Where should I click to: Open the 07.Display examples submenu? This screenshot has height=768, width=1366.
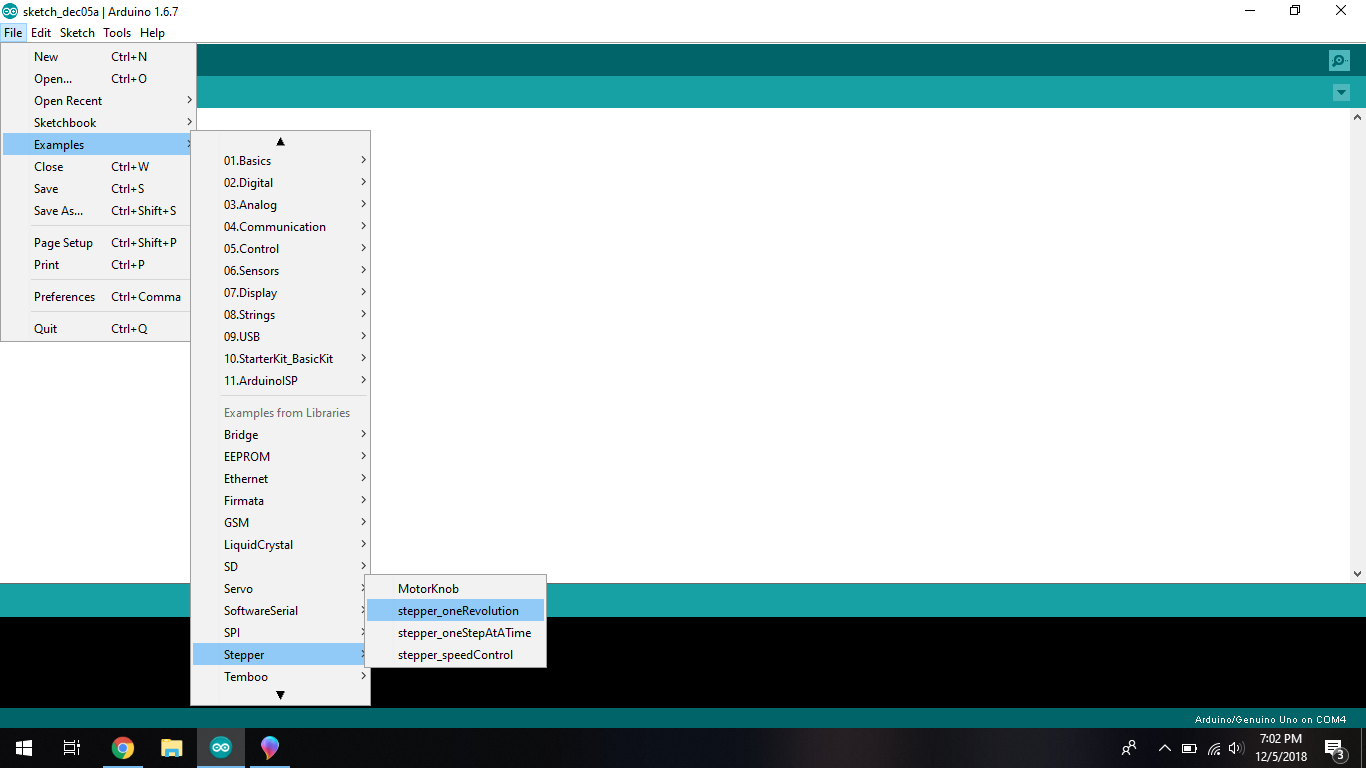[x=280, y=293]
